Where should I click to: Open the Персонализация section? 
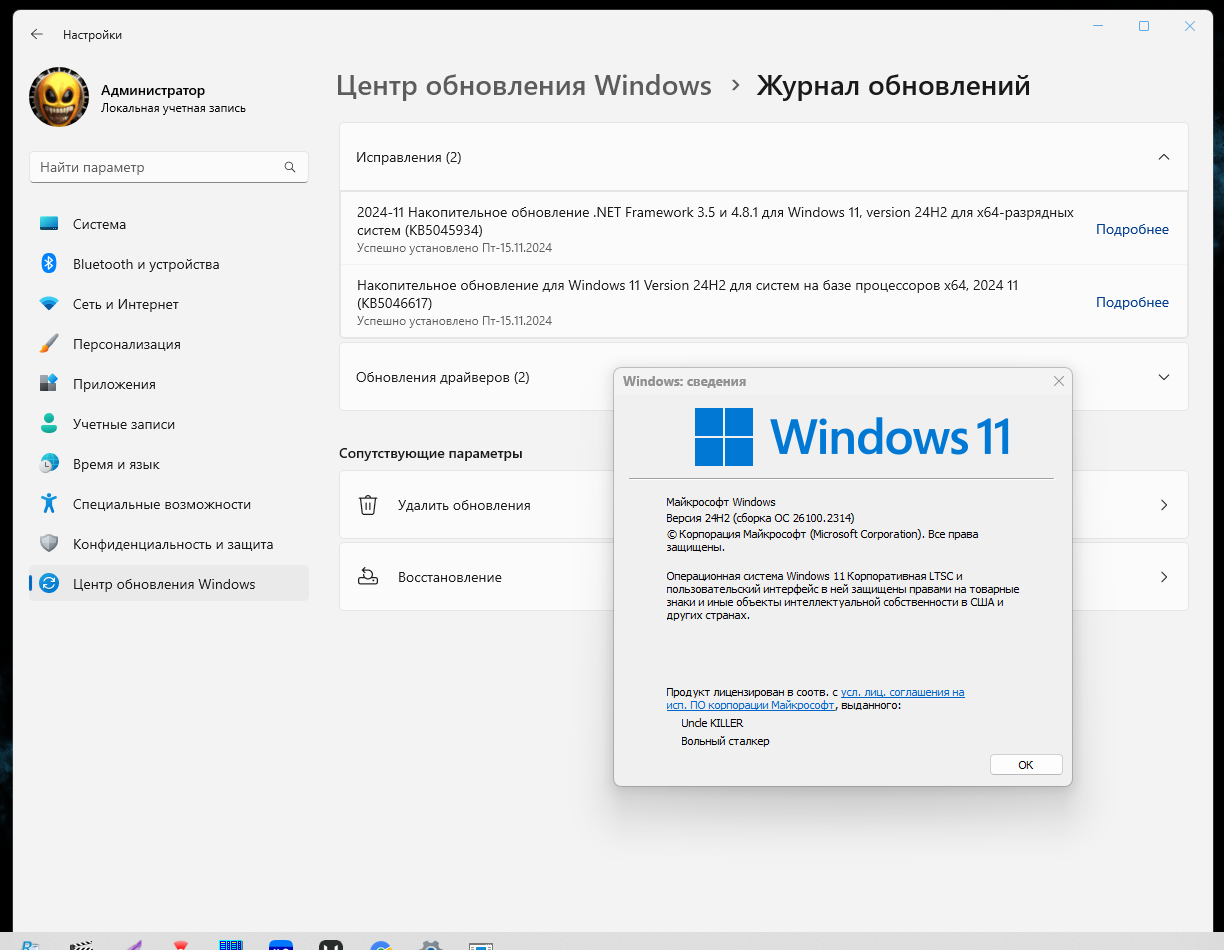coord(169,344)
